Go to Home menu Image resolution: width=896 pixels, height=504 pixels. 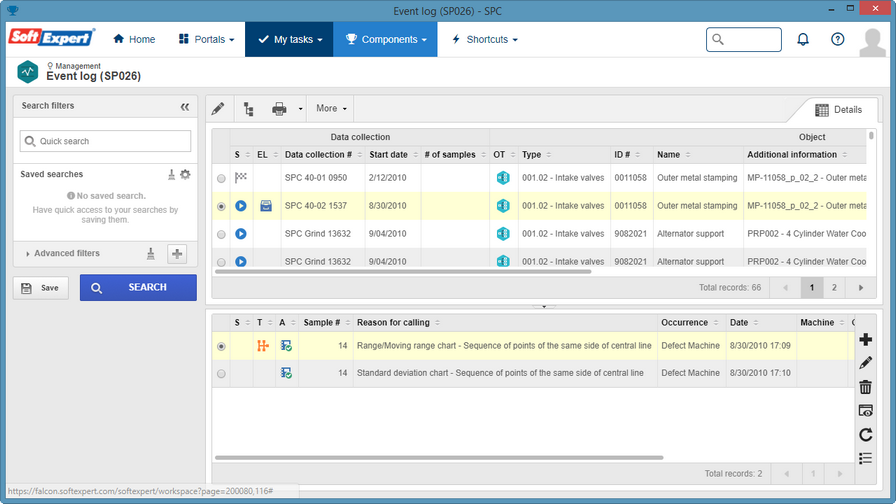tap(134, 39)
